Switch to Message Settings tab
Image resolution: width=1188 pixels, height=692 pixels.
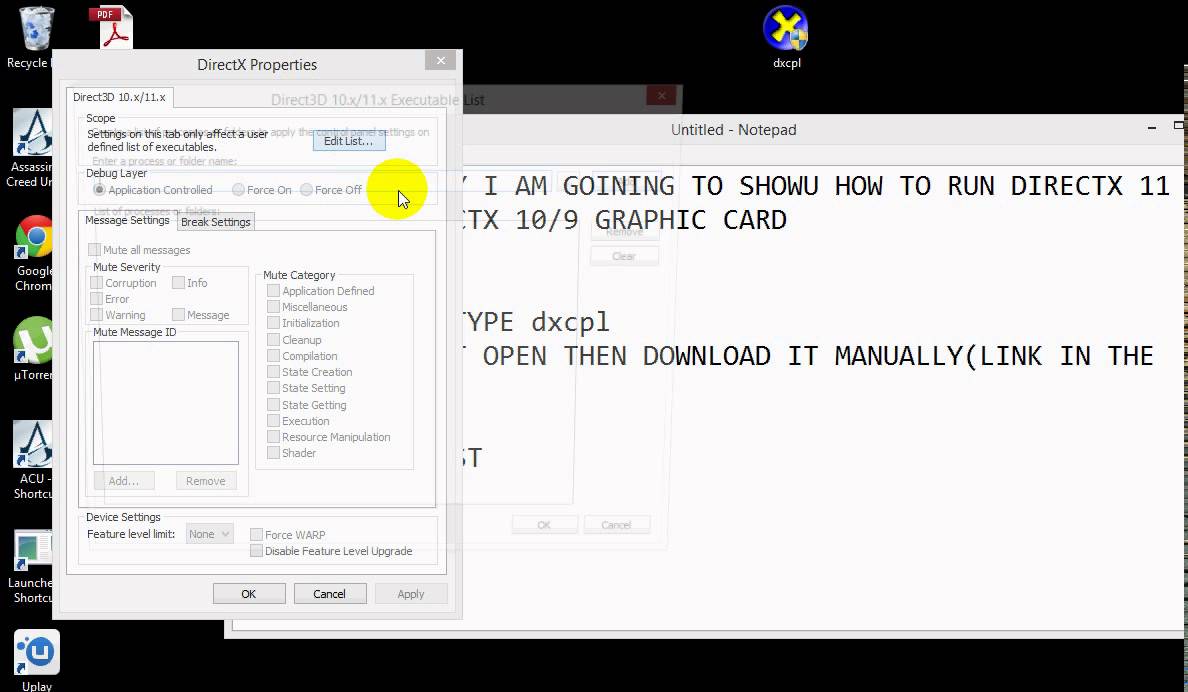click(x=127, y=220)
